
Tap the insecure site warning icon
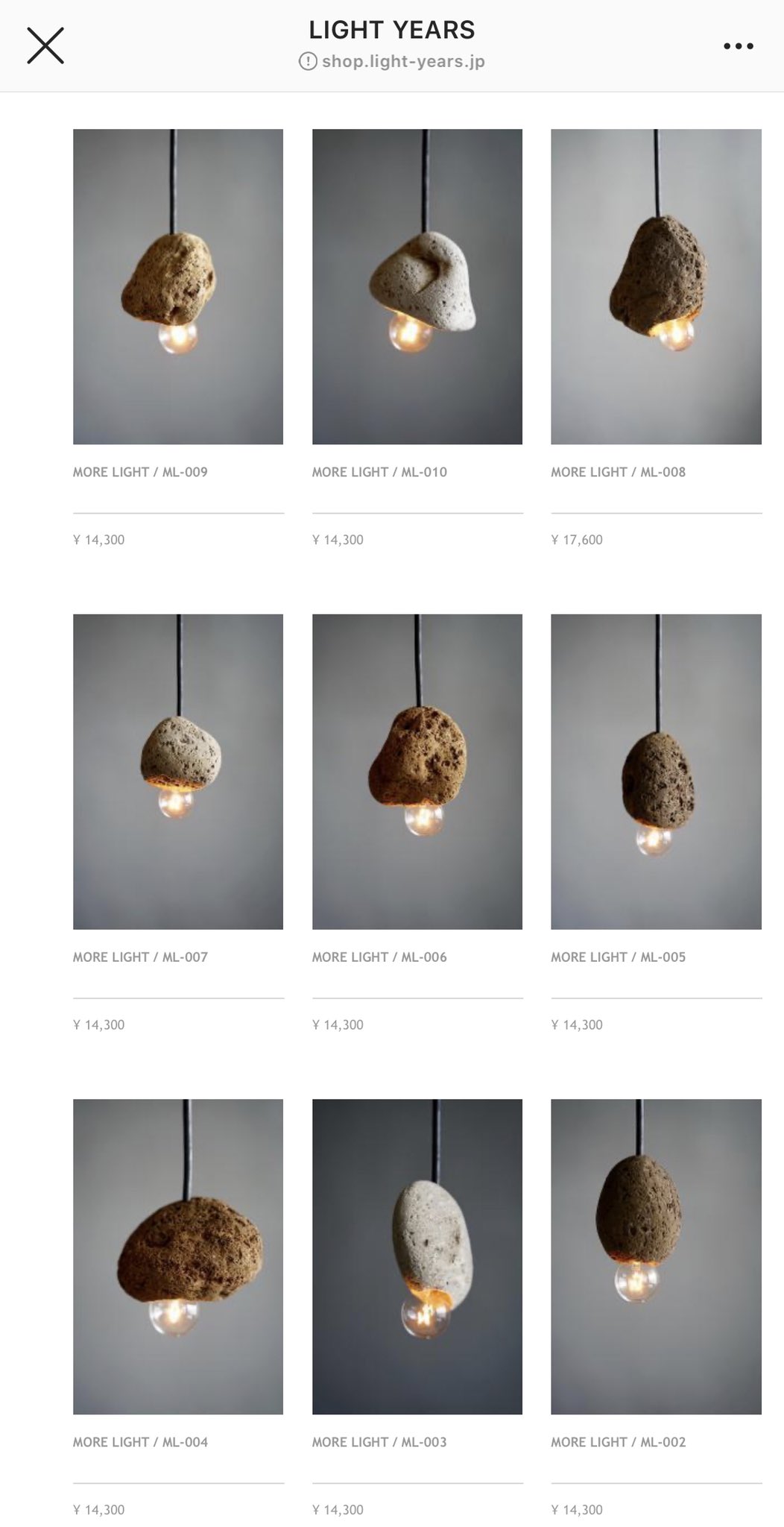point(308,61)
